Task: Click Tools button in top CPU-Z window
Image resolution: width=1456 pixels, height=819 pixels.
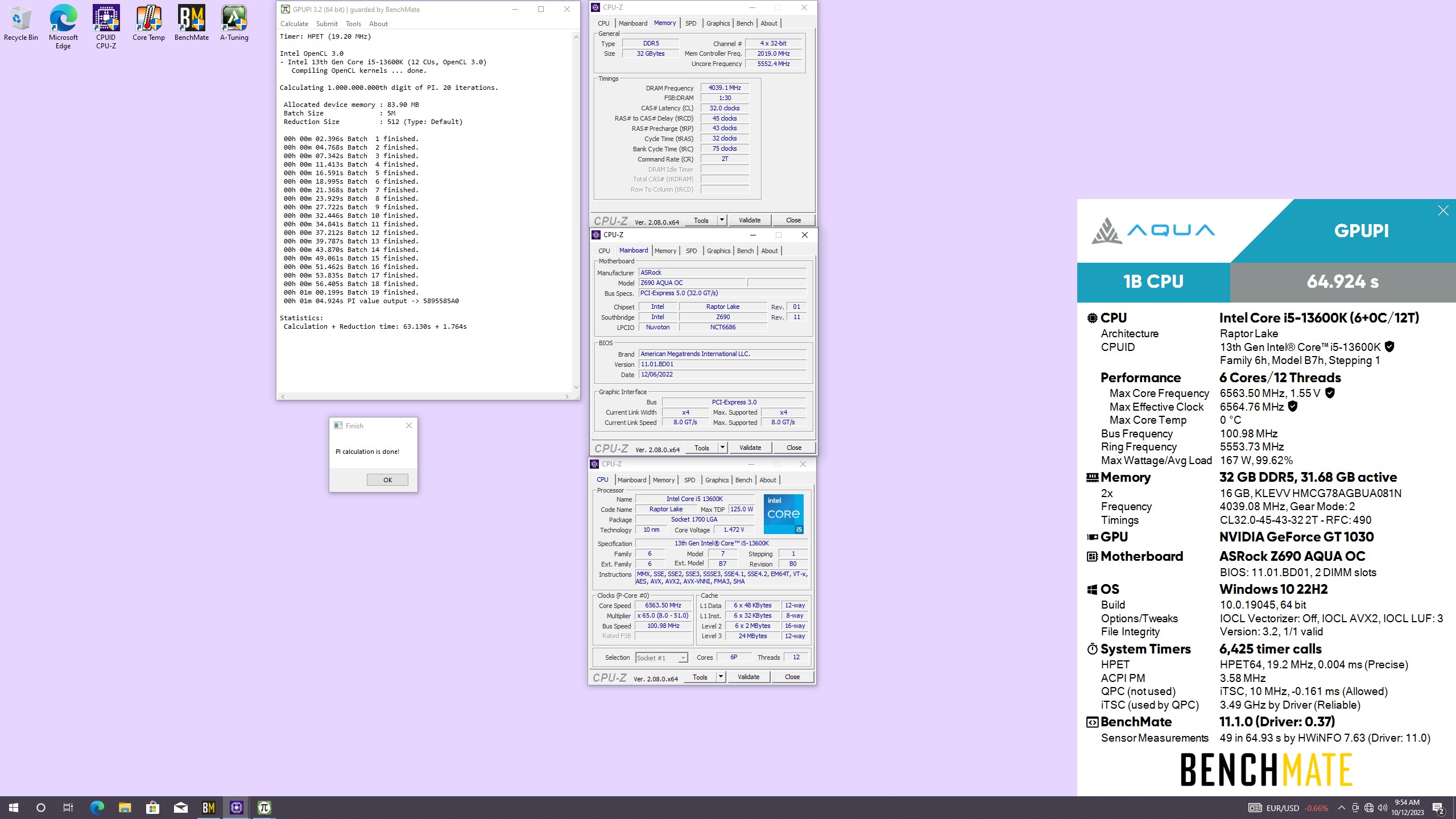Action: click(701, 220)
